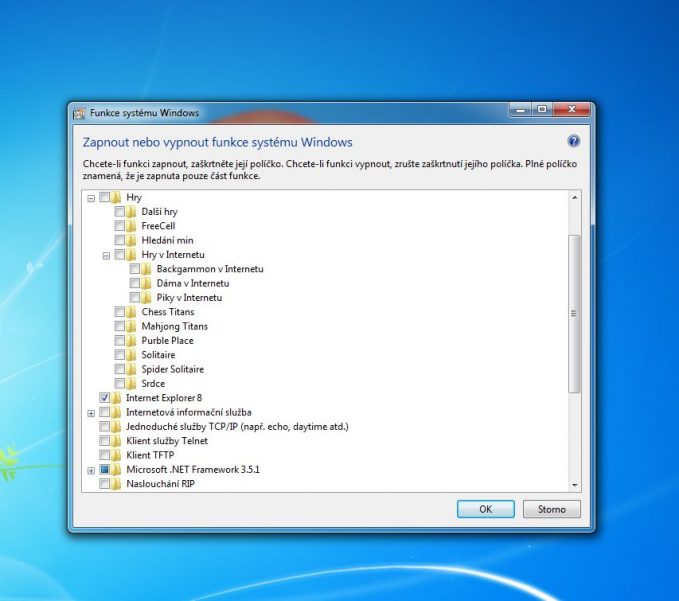Expand the Internetová informační služba node

click(x=91, y=414)
